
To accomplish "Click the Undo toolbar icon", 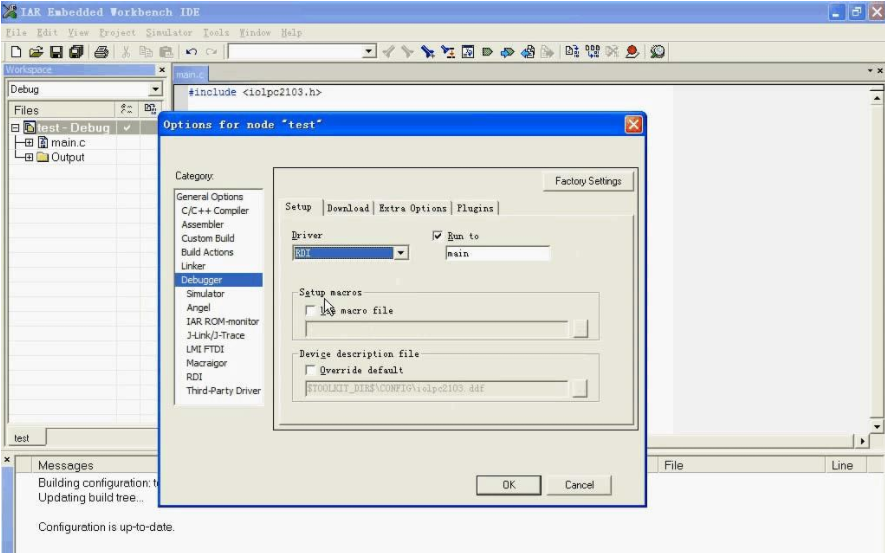I will [x=191, y=52].
